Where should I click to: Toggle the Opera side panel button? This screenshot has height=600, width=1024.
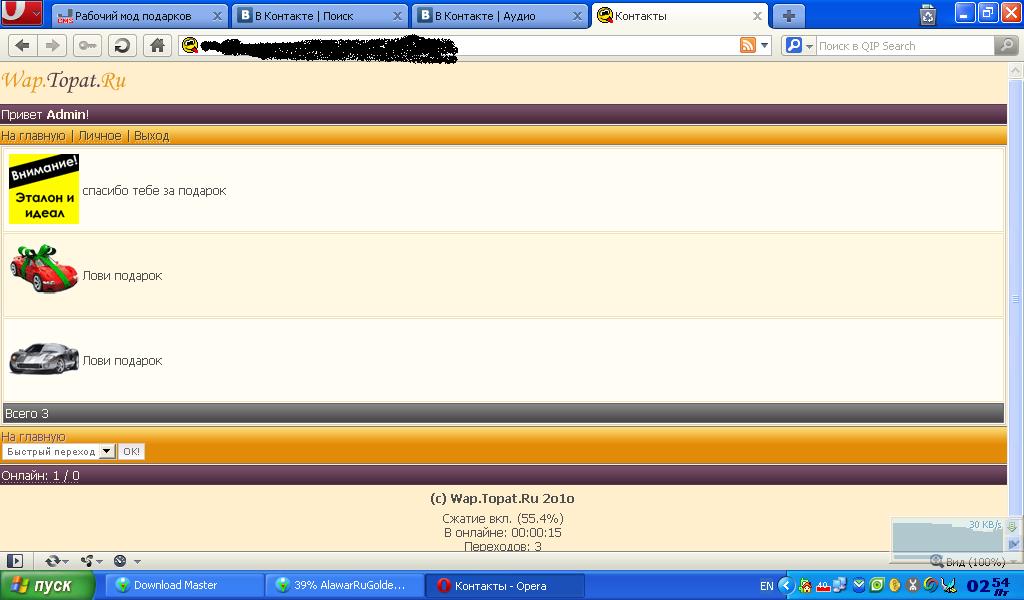coord(14,561)
